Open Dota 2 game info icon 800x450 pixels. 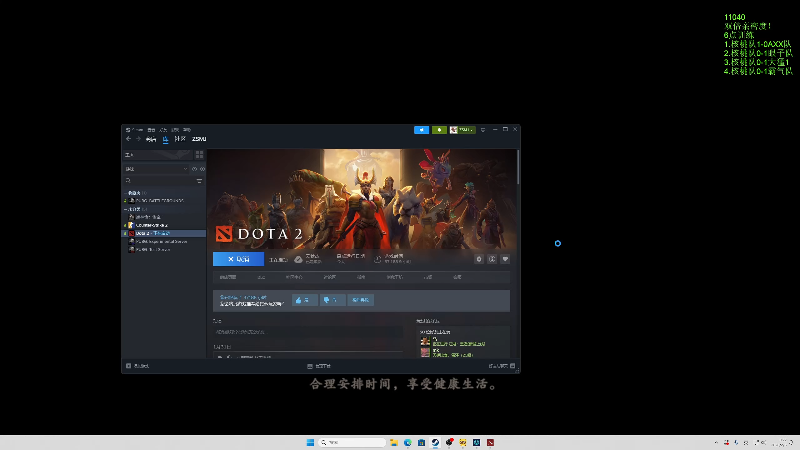click(x=492, y=259)
